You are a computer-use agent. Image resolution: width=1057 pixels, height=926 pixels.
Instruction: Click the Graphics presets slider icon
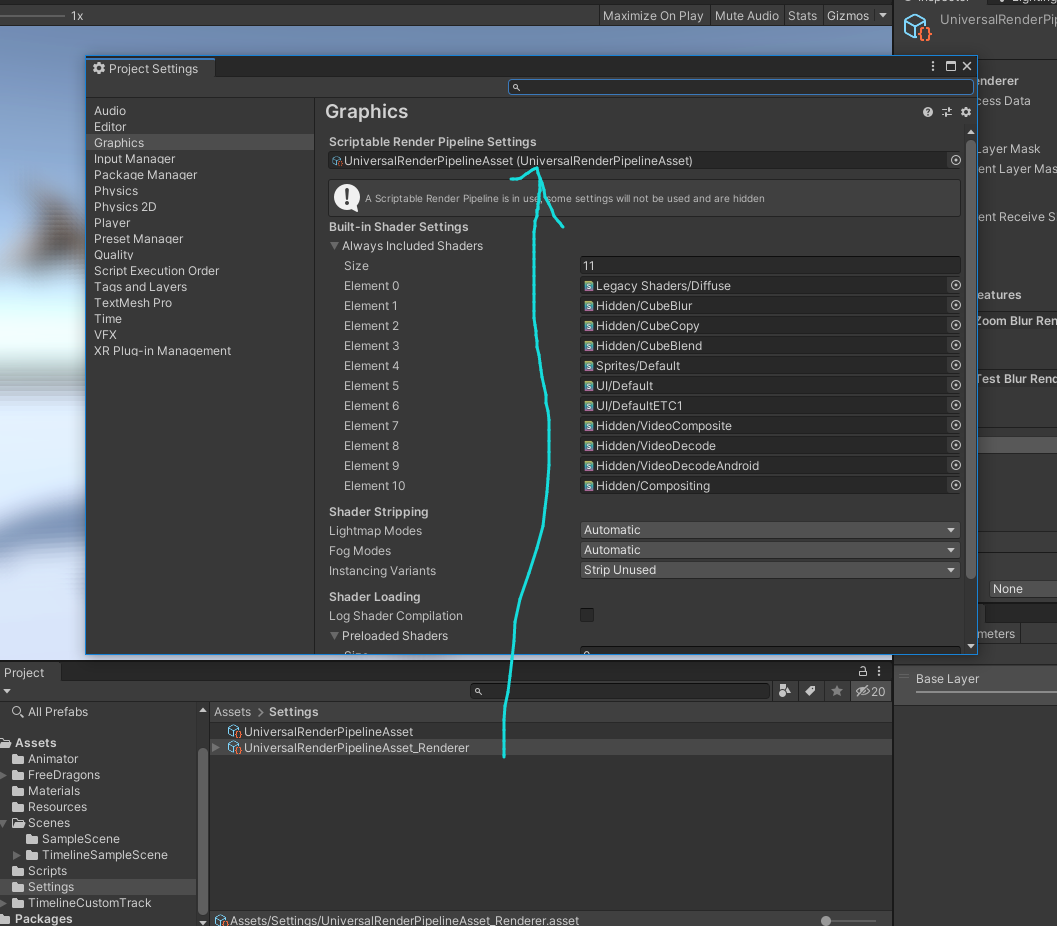point(946,112)
